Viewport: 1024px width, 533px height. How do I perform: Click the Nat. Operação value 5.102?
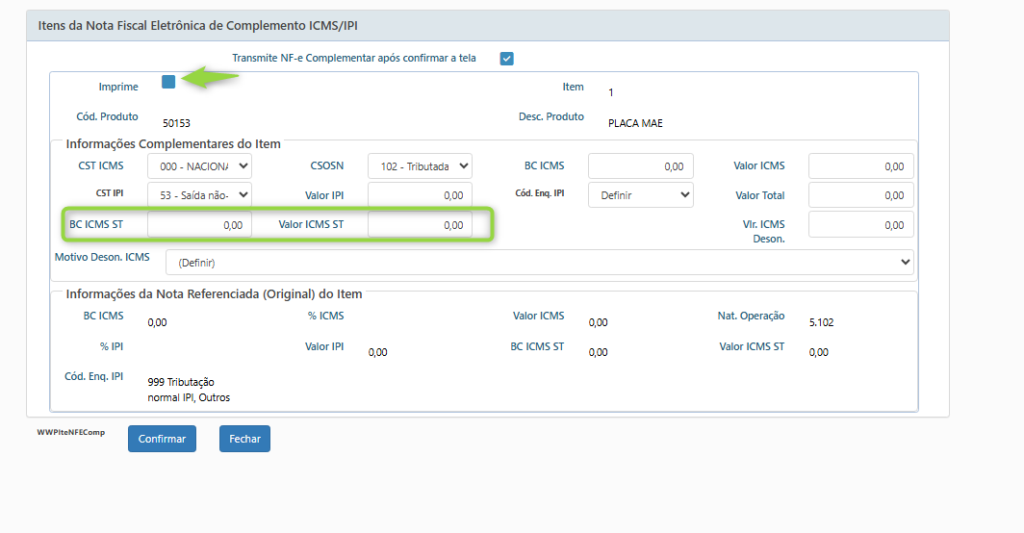click(x=824, y=323)
